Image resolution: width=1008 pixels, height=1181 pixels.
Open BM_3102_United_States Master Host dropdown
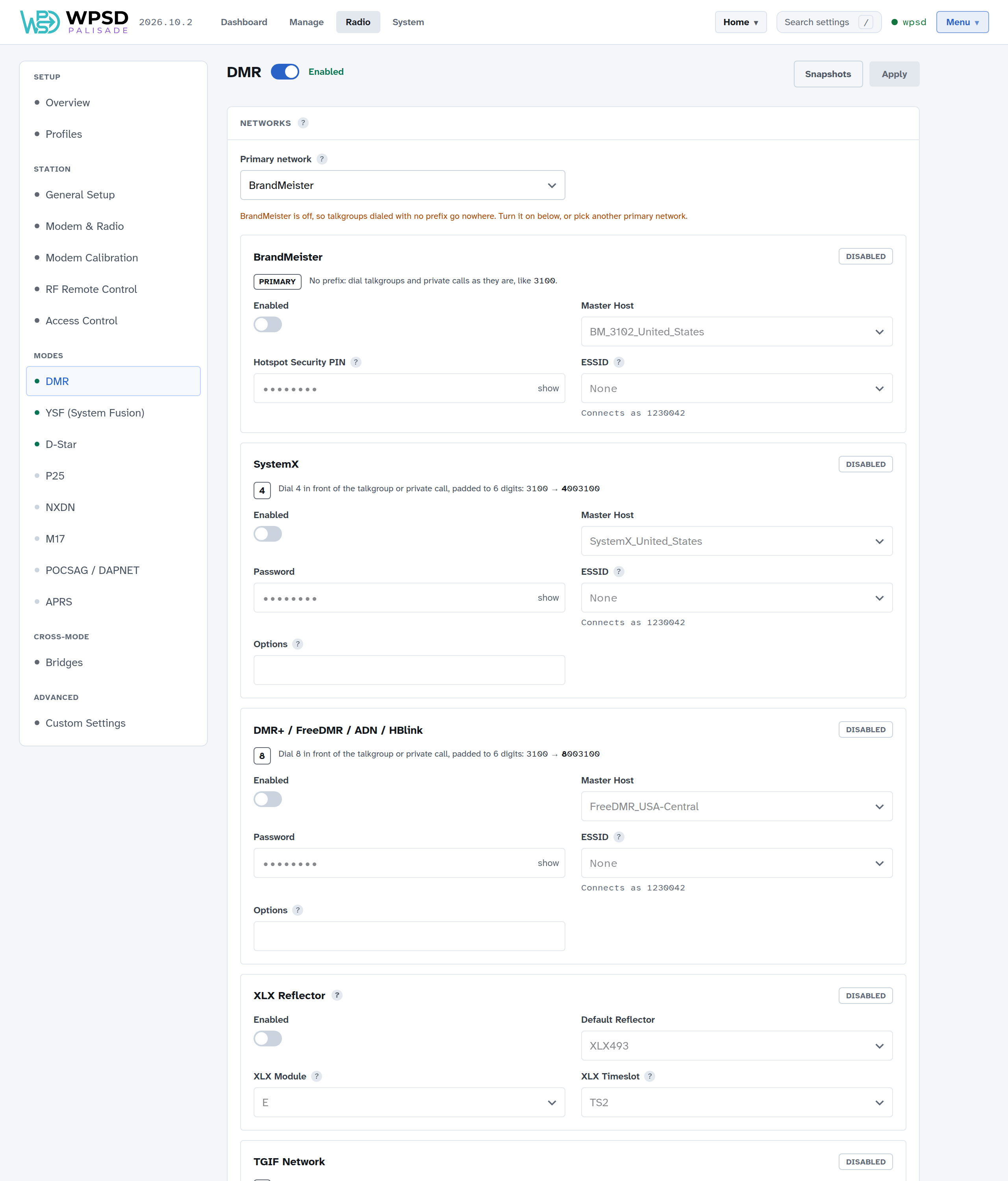tap(737, 332)
